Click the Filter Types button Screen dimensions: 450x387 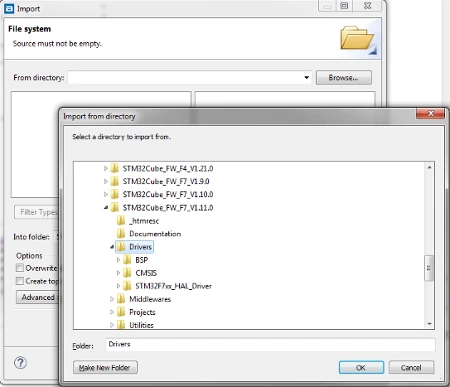[37, 212]
